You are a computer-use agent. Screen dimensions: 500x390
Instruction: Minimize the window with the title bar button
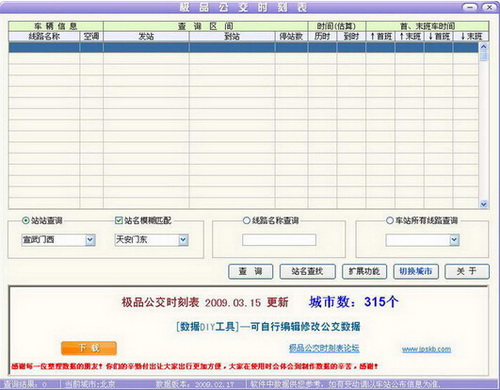(x=470, y=7)
